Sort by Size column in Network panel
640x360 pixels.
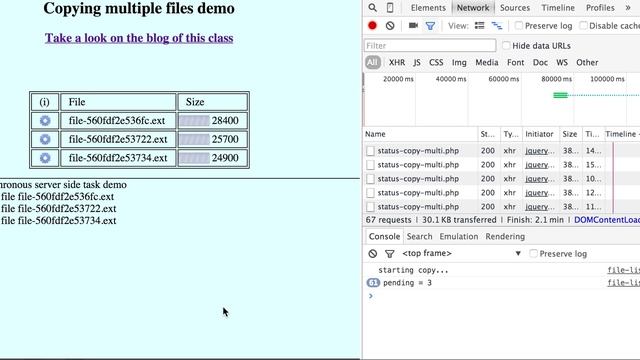[570, 134]
